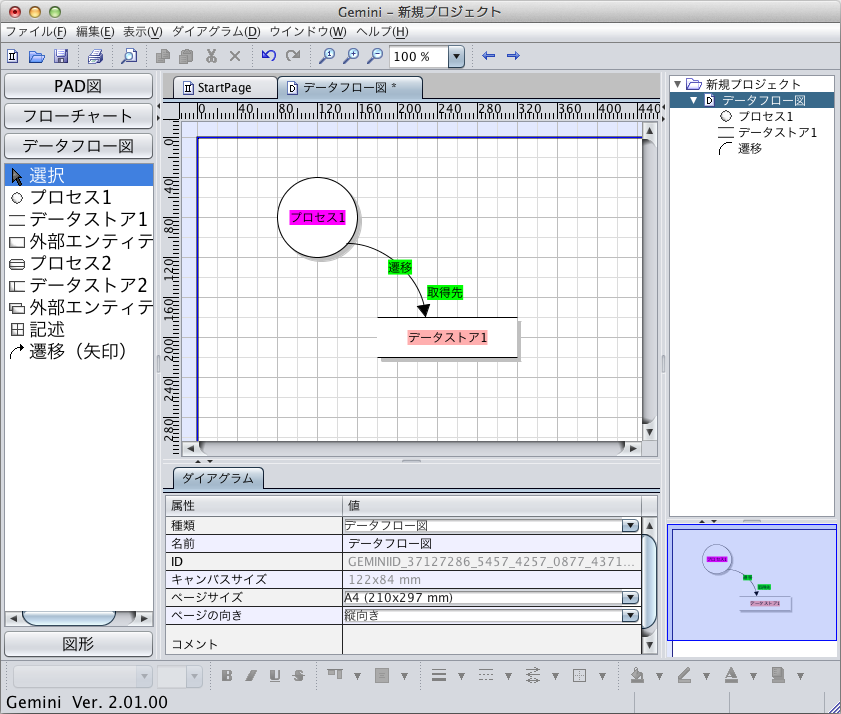
Task: Open a file with folder icon
Action: click(x=36, y=56)
